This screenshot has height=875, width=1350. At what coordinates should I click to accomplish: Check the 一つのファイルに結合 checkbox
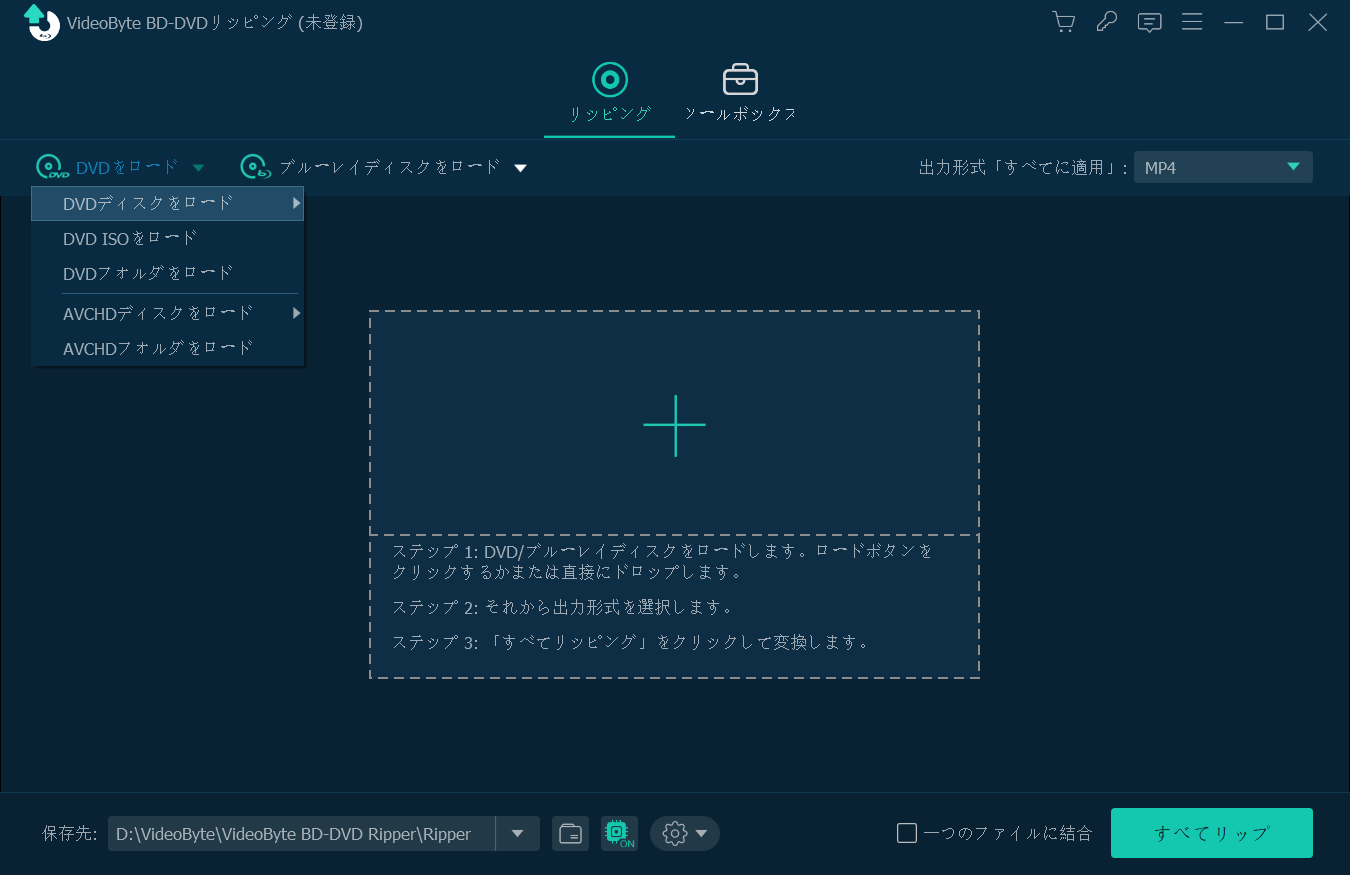tap(905, 831)
